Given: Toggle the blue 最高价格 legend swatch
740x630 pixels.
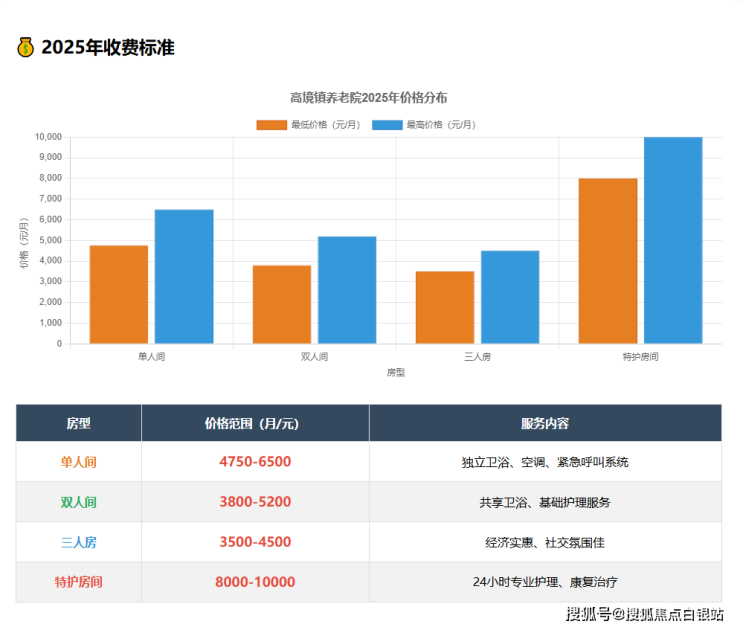Looking at the screenshot, I should click(x=386, y=125).
